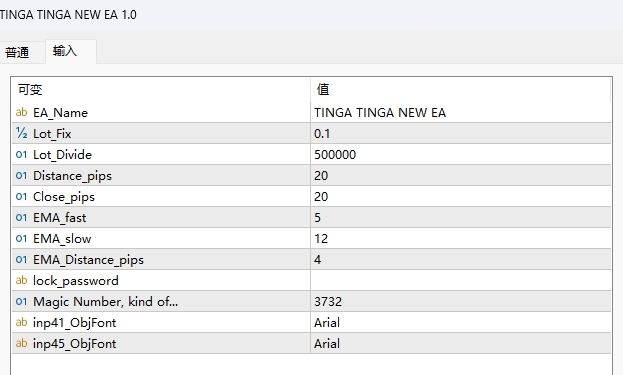623x375 pixels.
Task: Click the empty lock_password value field
Action: click(460, 280)
